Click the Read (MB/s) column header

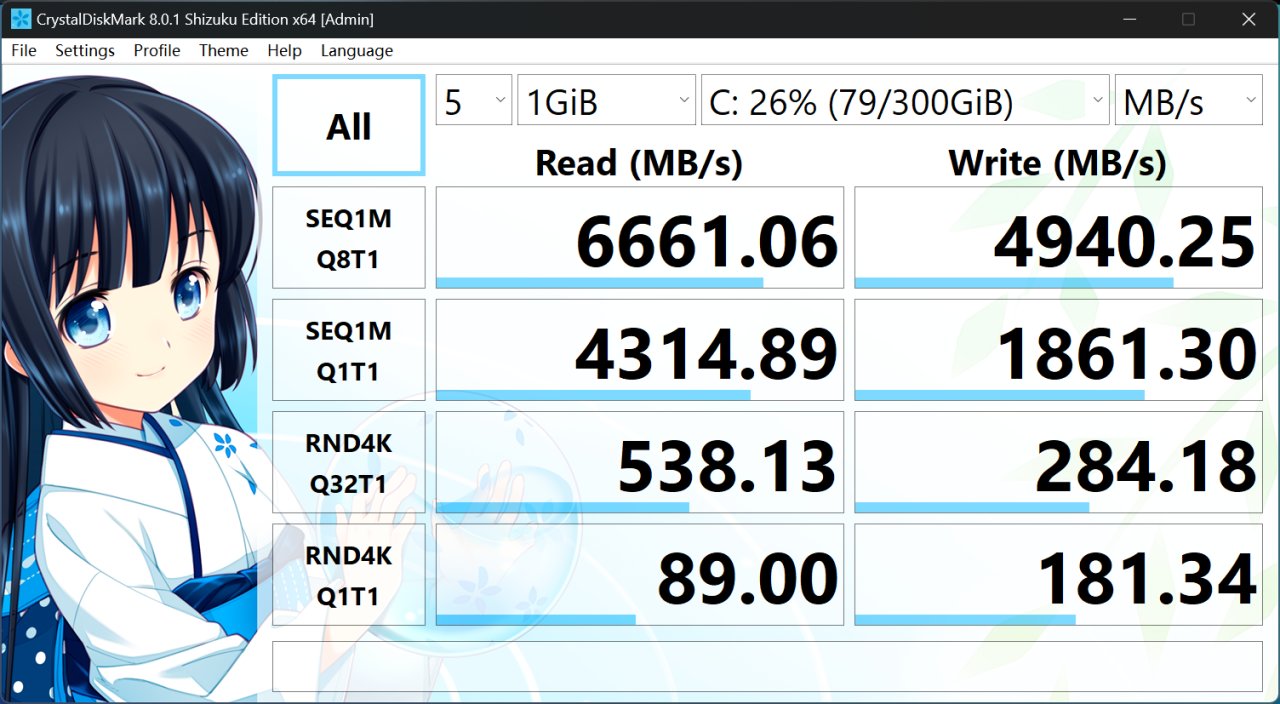pos(639,162)
